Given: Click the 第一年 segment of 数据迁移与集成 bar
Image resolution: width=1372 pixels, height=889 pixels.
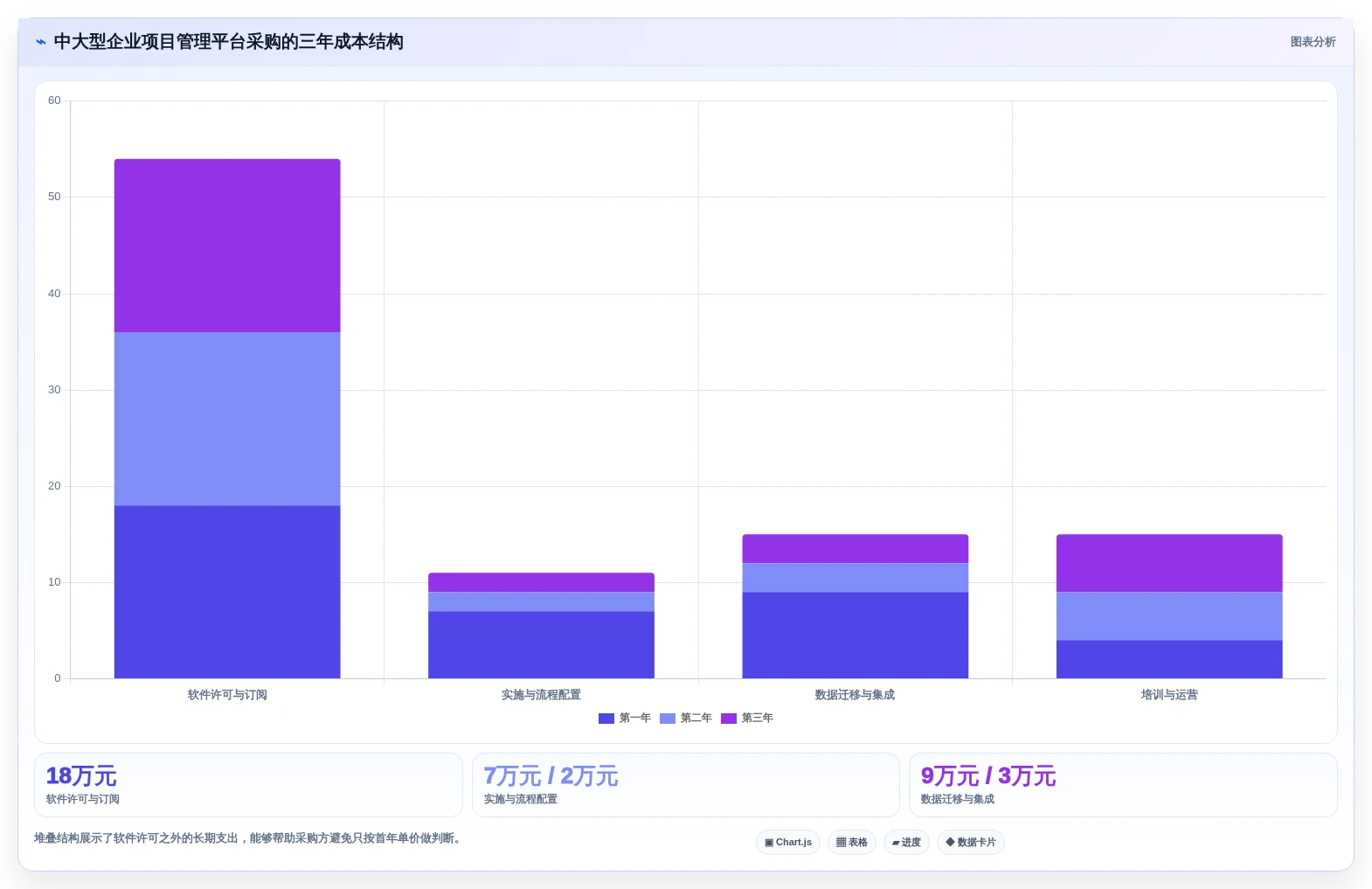Looking at the screenshot, I should tap(855, 635).
